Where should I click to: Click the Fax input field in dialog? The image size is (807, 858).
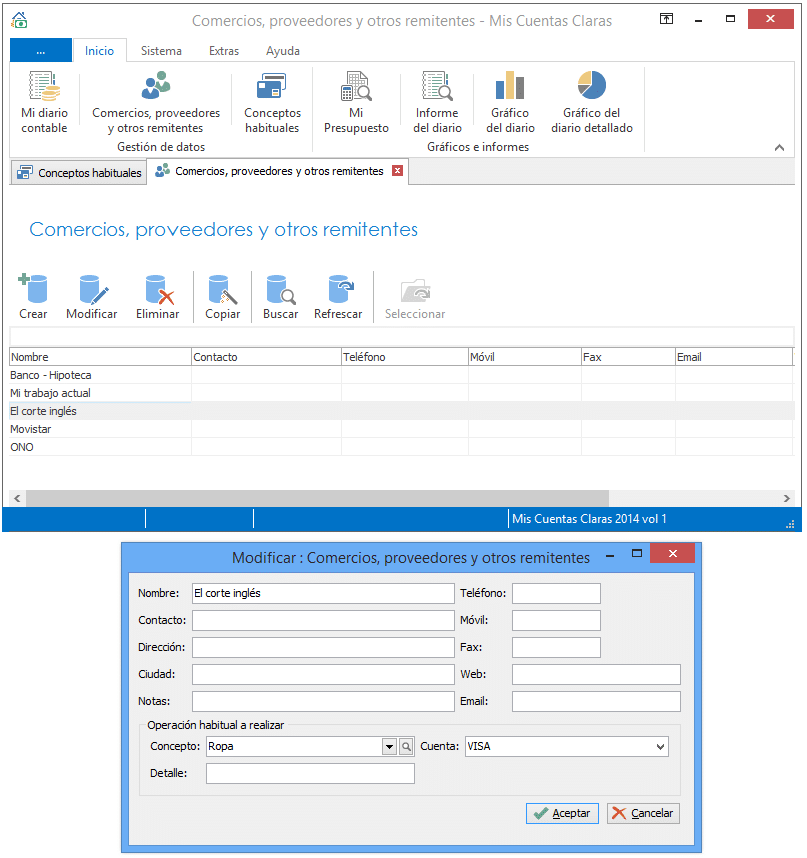[x=556, y=647]
